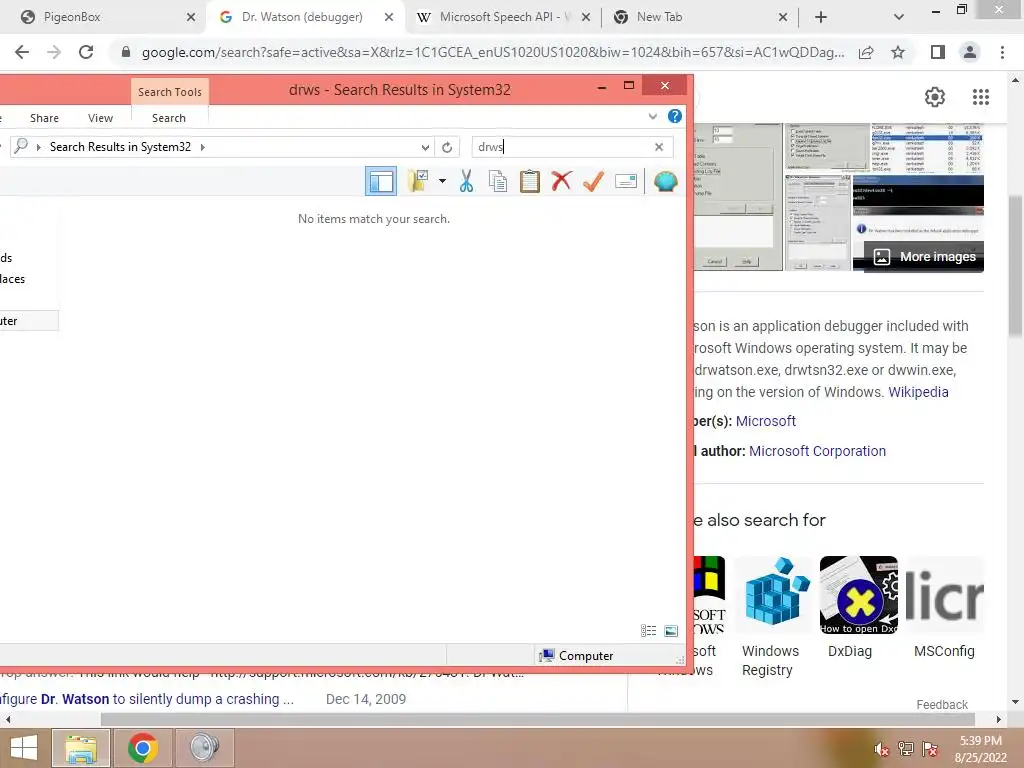Open File Explorer from taskbar
The image size is (1024, 768).
click(81, 748)
